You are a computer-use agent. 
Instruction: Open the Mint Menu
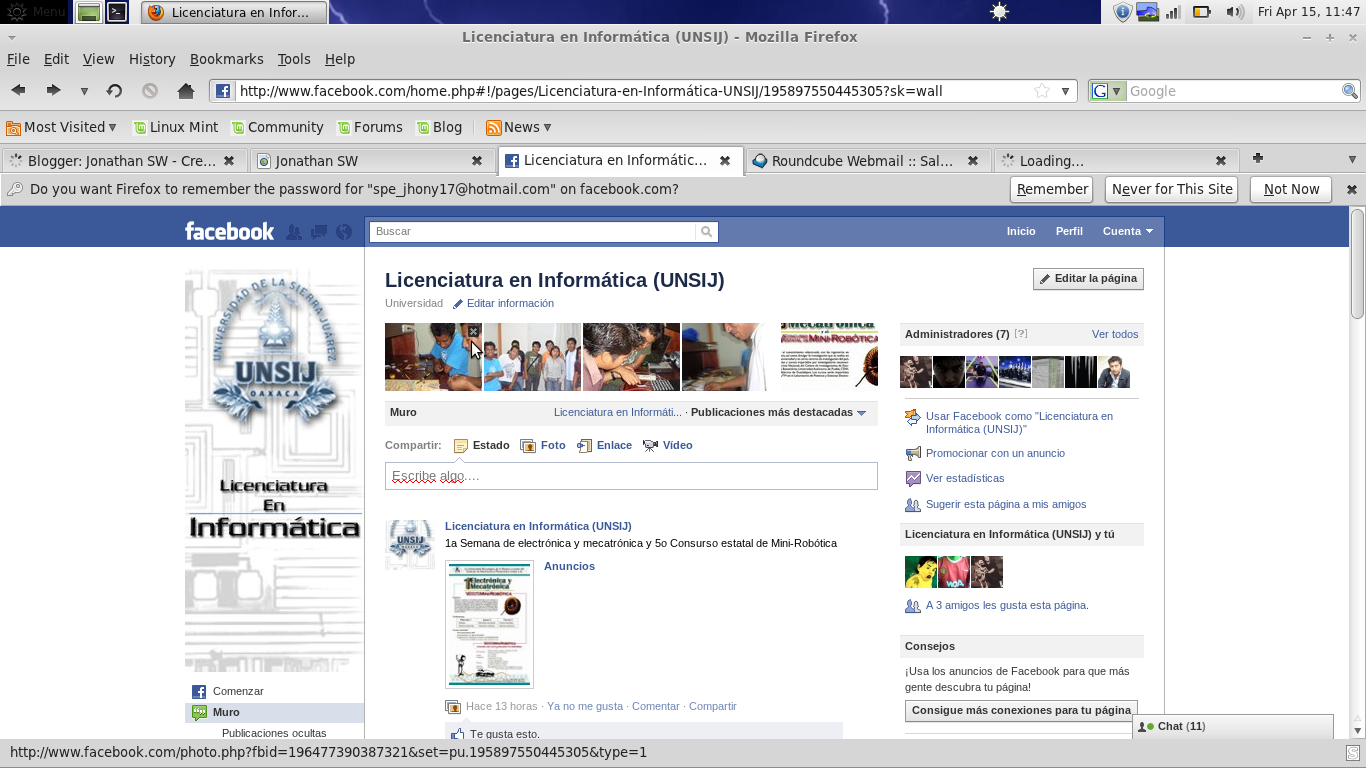click(x=36, y=12)
